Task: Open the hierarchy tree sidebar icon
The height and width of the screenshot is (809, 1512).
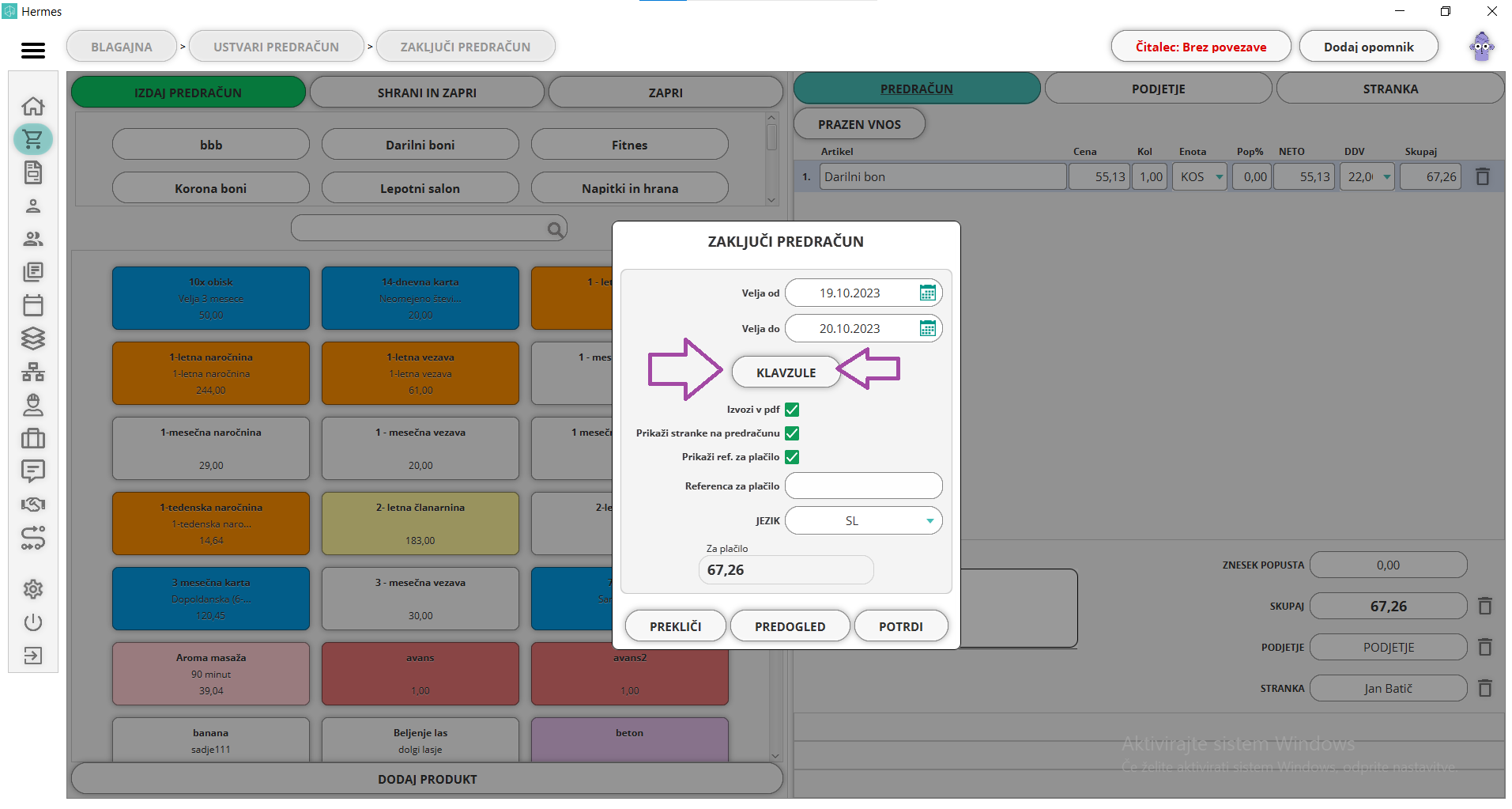Action: [33, 372]
